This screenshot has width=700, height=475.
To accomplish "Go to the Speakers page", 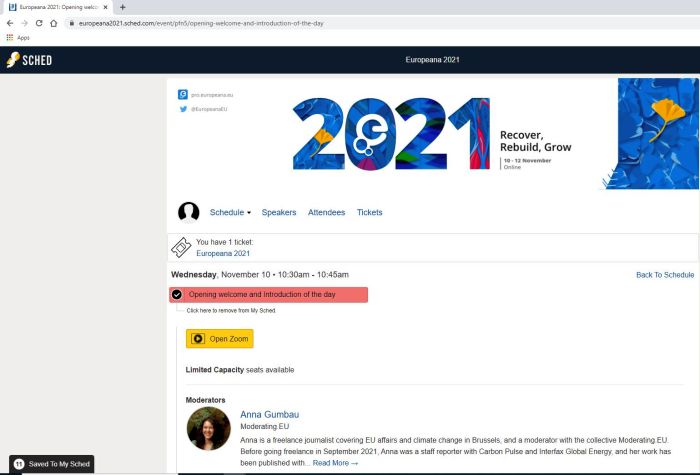I will click(x=279, y=212).
